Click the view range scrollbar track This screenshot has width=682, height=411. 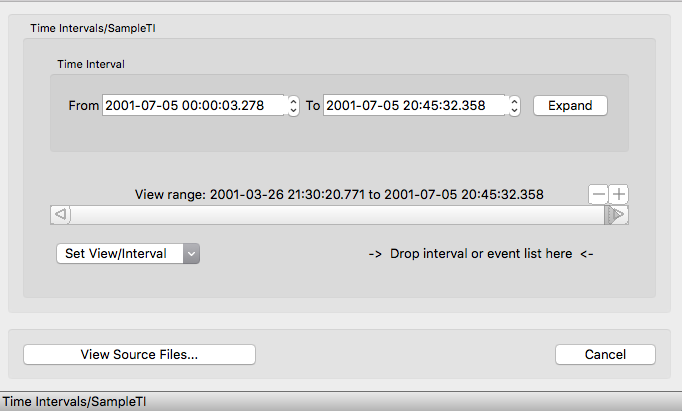click(x=330, y=214)
